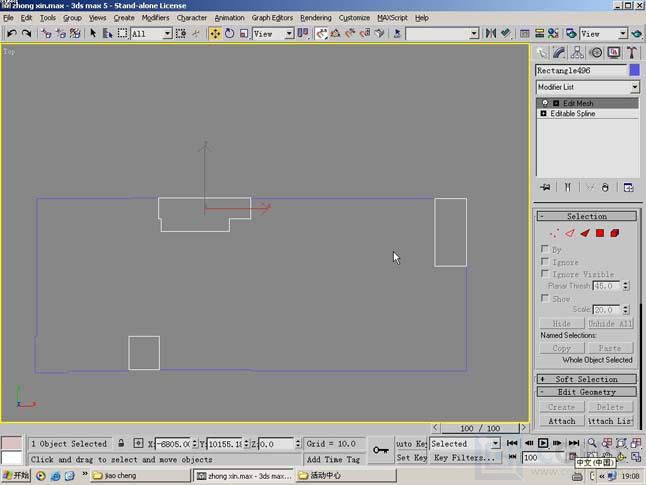Toggle the Ignore Visible Edges checkbox
The image size is (646, 485).
click(545, 274)
